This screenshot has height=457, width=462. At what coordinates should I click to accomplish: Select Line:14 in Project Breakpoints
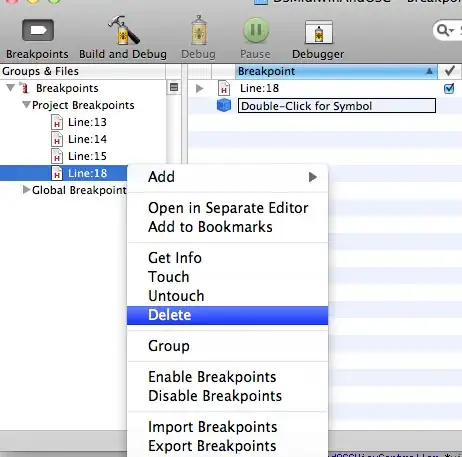pos(87,139)
